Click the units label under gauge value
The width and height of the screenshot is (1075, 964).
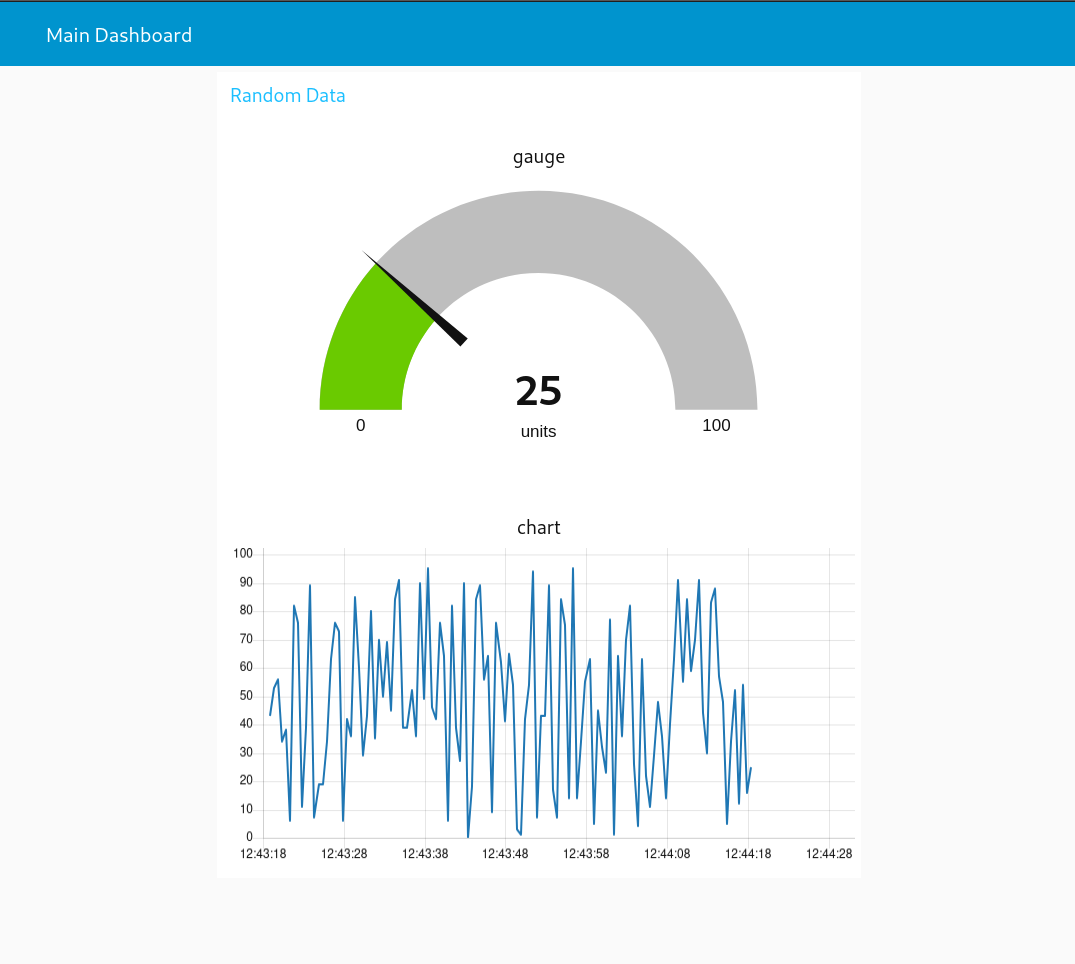538,432
